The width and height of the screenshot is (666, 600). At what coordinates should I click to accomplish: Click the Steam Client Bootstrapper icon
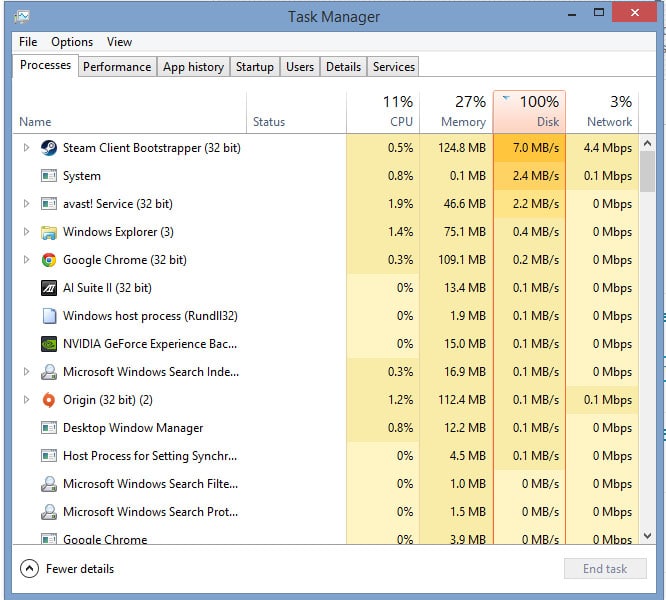pos(49,148)
